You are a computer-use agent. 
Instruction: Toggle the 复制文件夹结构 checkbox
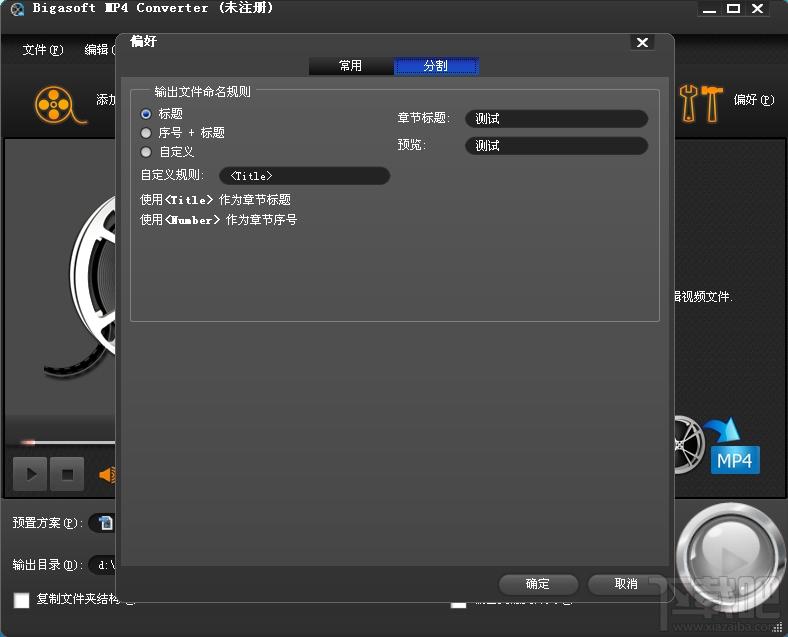coord(22,600)
